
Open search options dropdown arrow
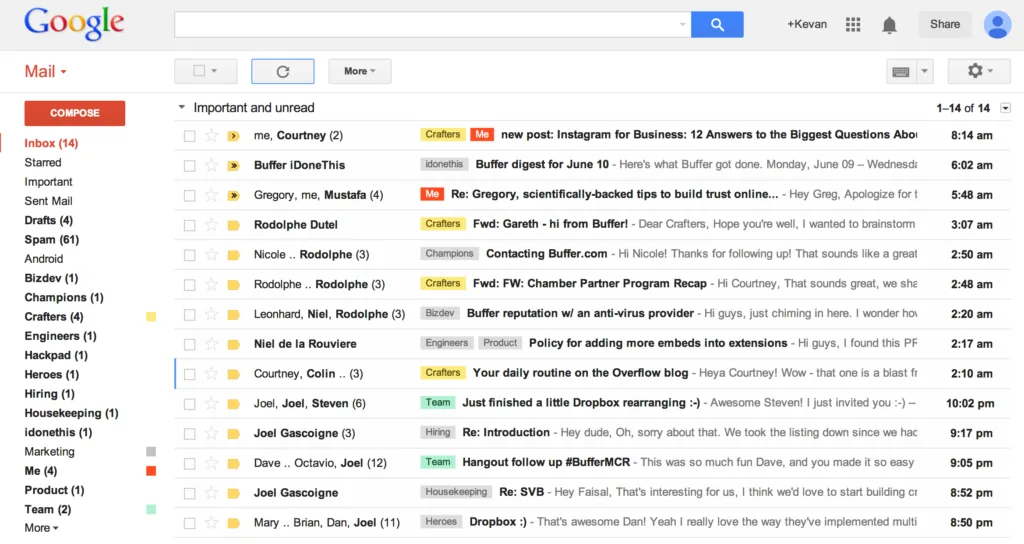pyautogui.click(x=682, y=24)
